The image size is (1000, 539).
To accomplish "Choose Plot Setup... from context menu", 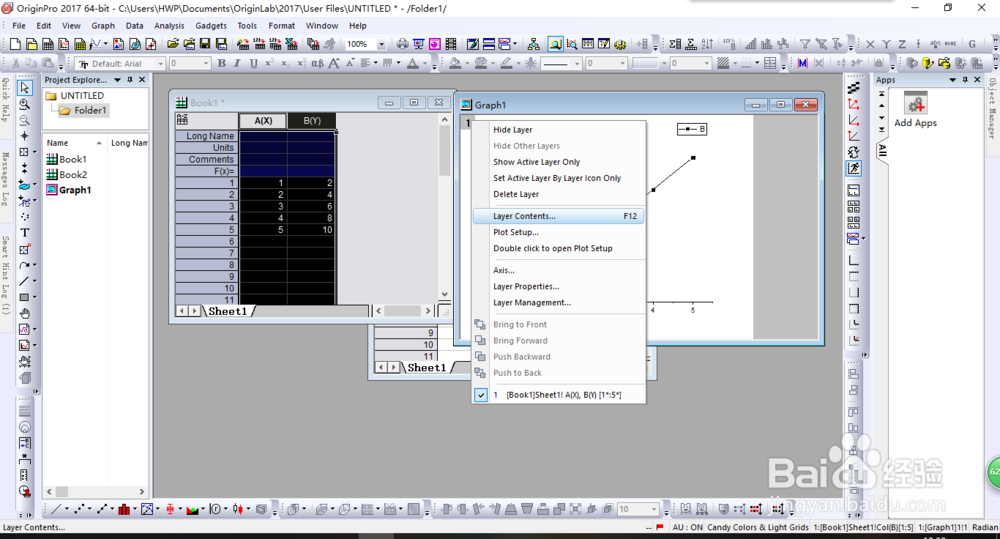I will pyautogui.click(x=559, y=232).
